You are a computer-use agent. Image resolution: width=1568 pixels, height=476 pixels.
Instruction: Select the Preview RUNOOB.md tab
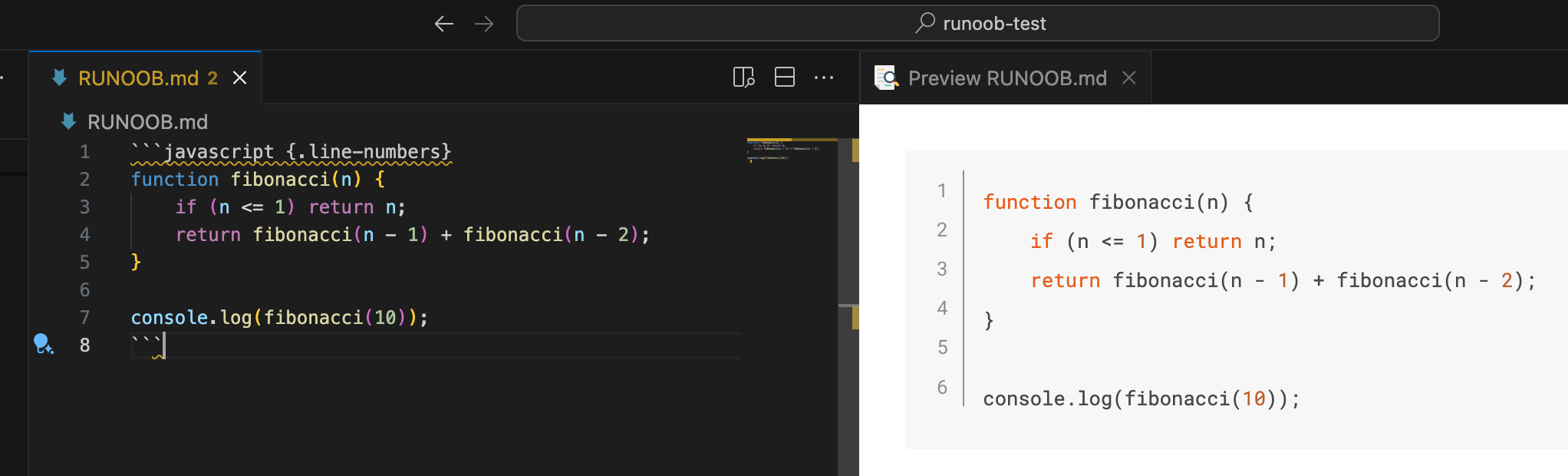[1006, 78]
